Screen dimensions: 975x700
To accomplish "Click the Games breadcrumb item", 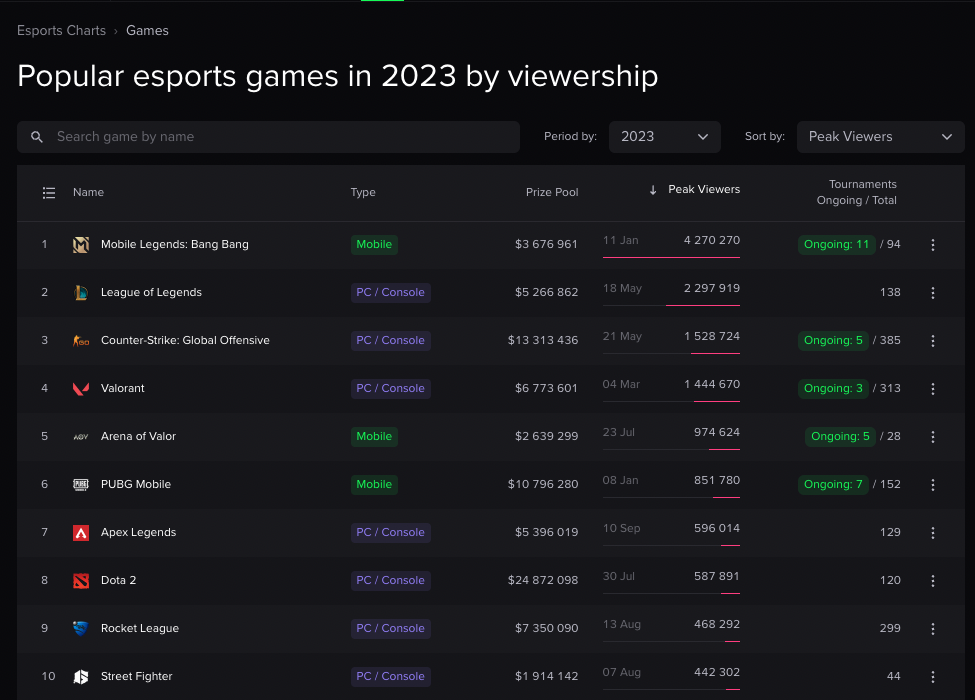I will 147,31.
